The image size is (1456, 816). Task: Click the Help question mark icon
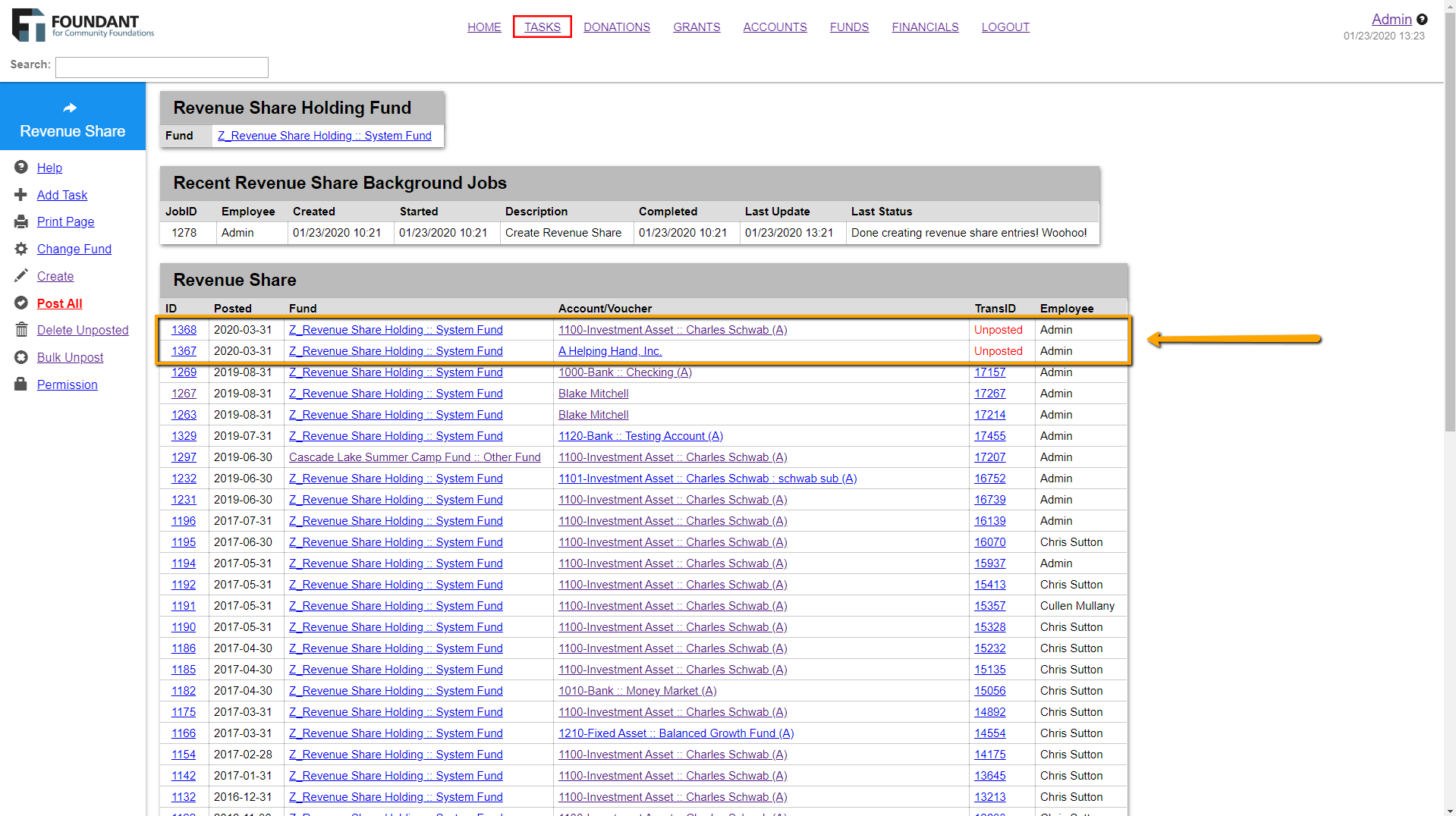pos(21,167)
